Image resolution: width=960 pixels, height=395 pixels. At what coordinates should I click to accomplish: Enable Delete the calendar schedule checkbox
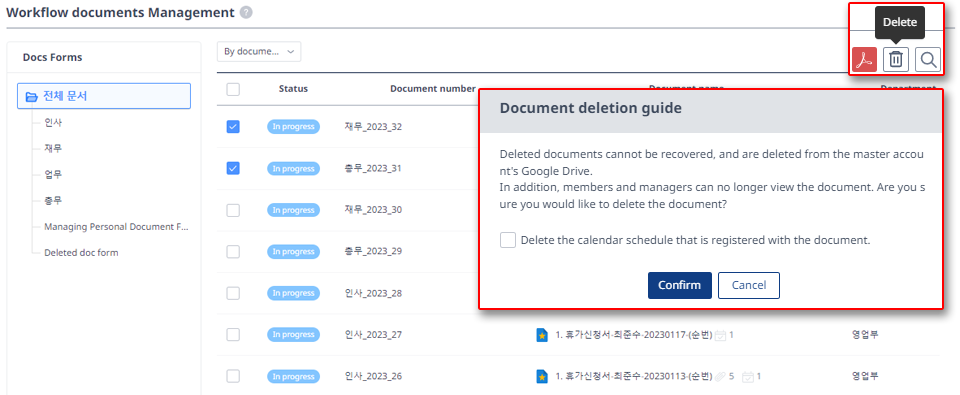click(x=508, y=240)
